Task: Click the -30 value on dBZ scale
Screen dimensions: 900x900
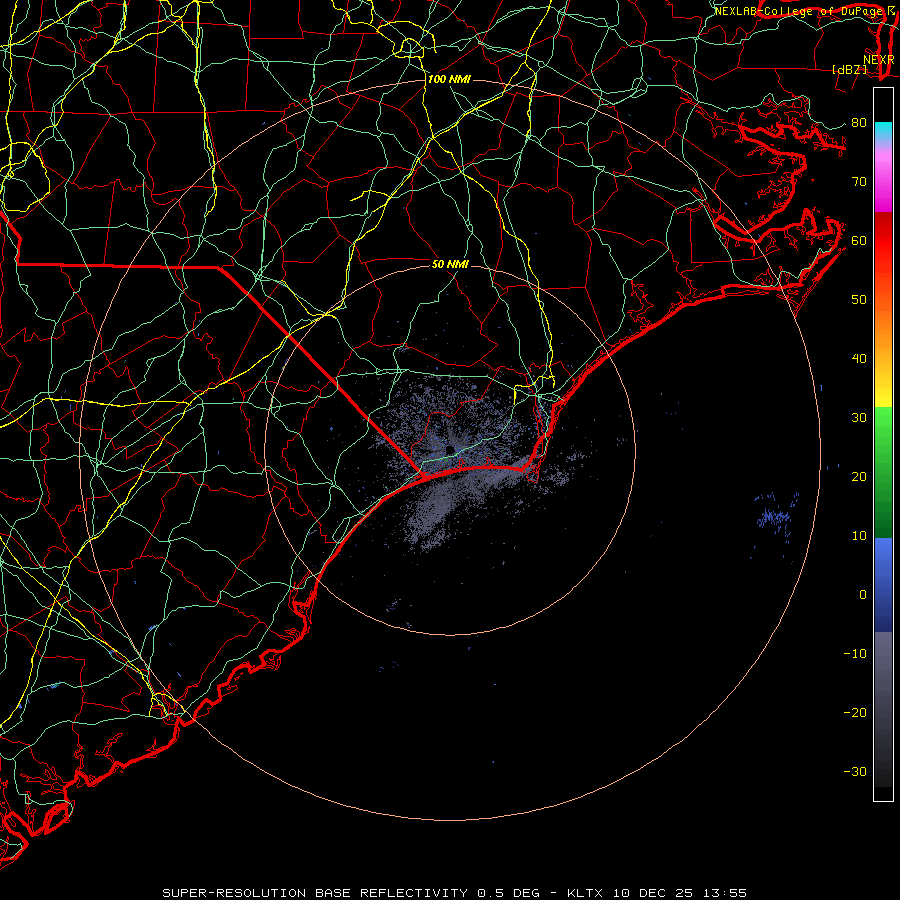Action: [x=855, y=771]
